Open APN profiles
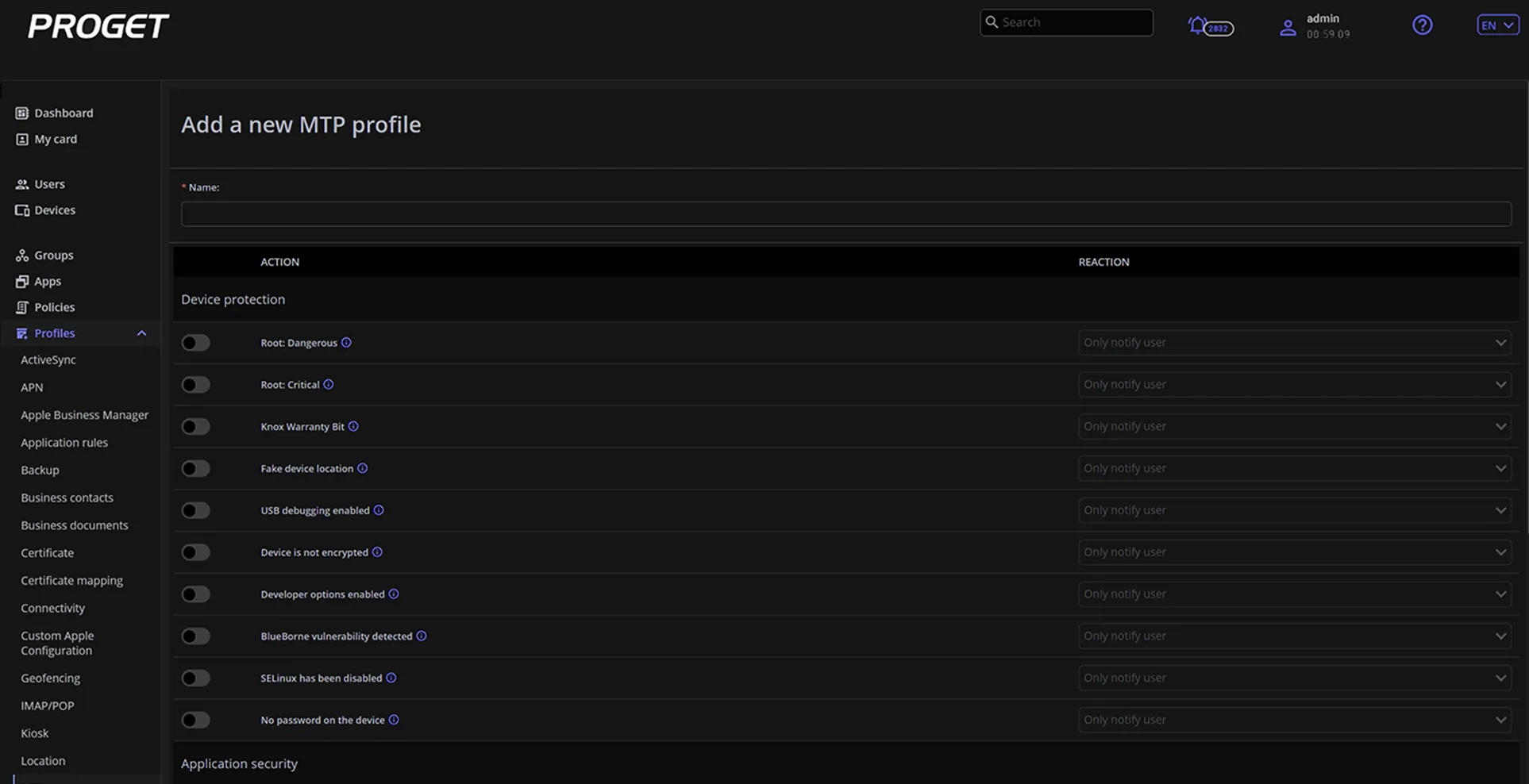 pos(32,387)
